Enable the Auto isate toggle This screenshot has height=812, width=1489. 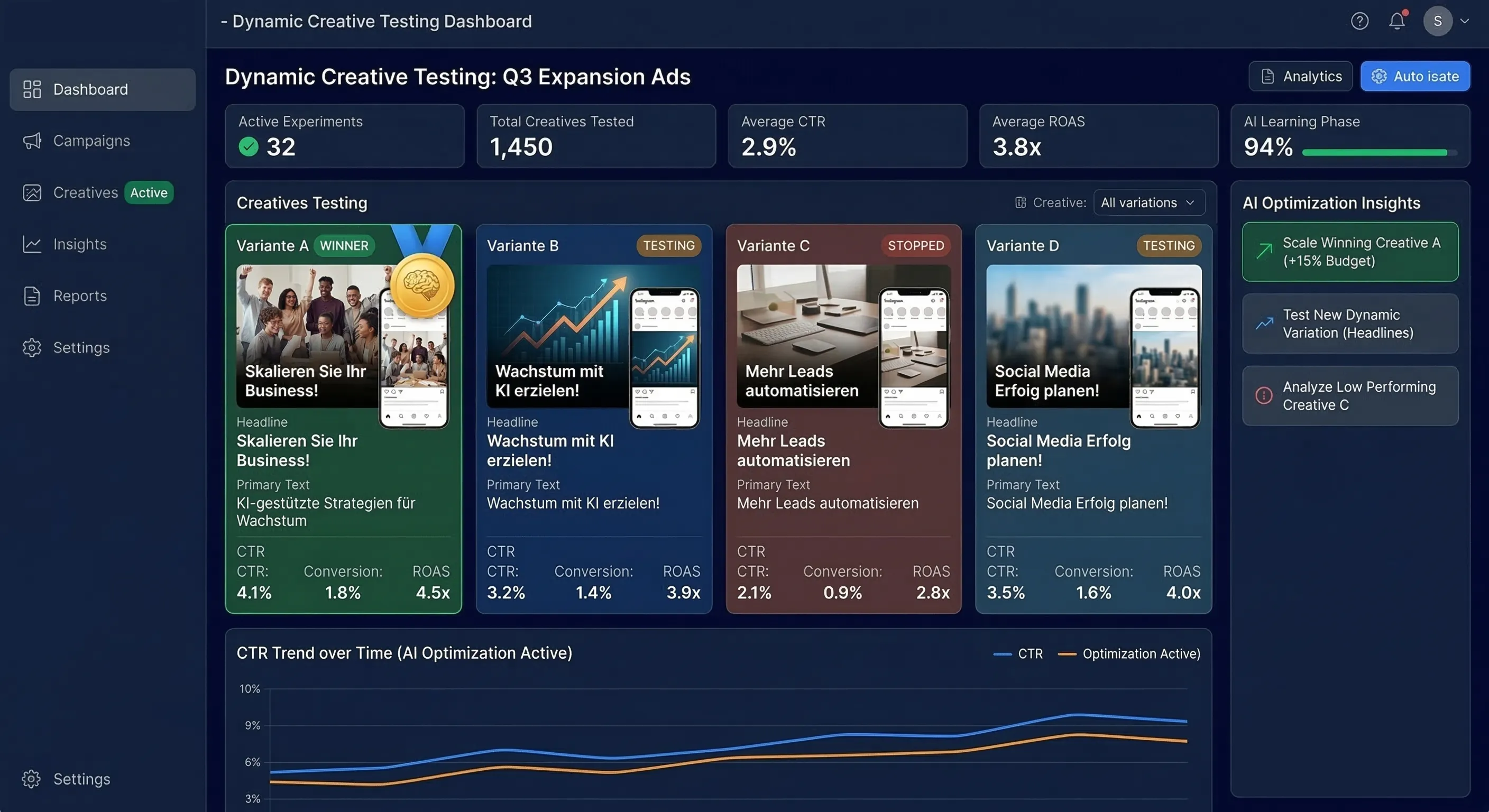1414,76
